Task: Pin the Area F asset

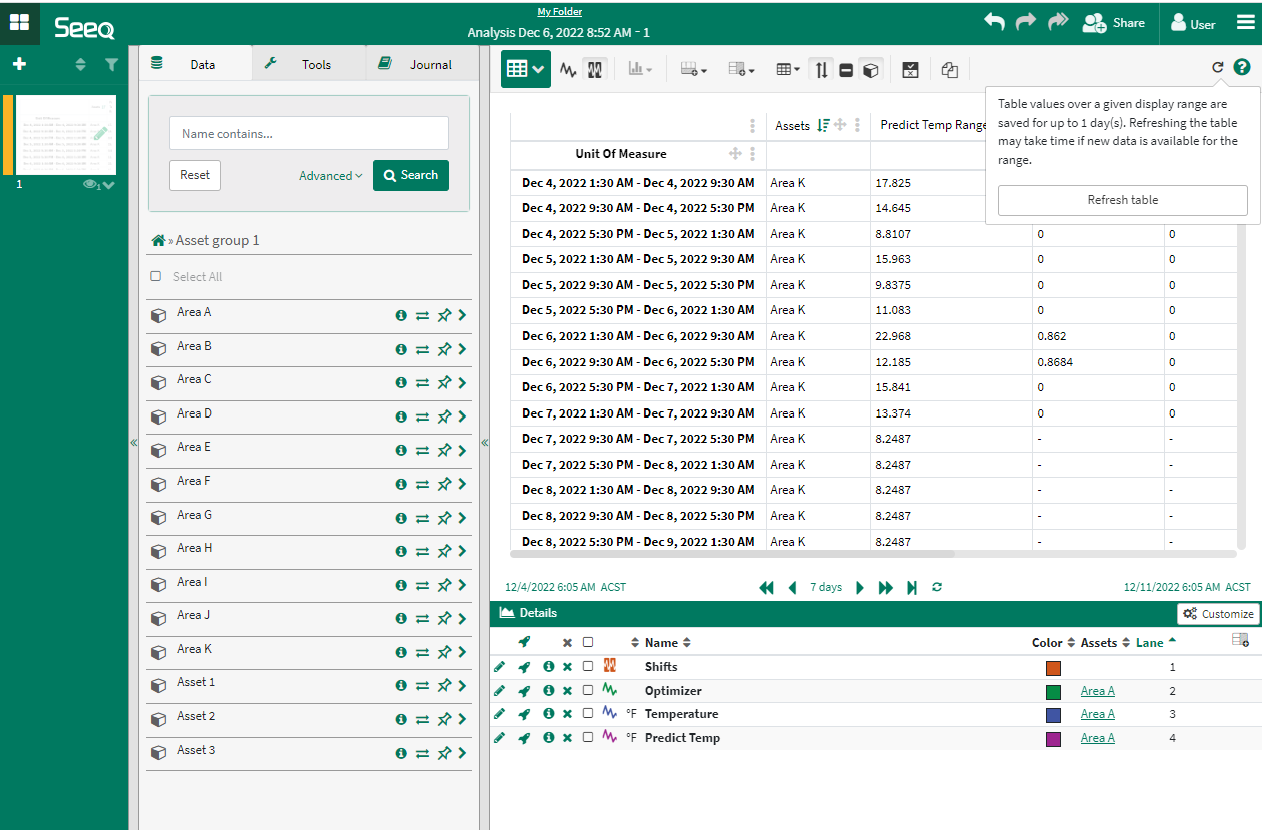Action: [x=444, y=484]
